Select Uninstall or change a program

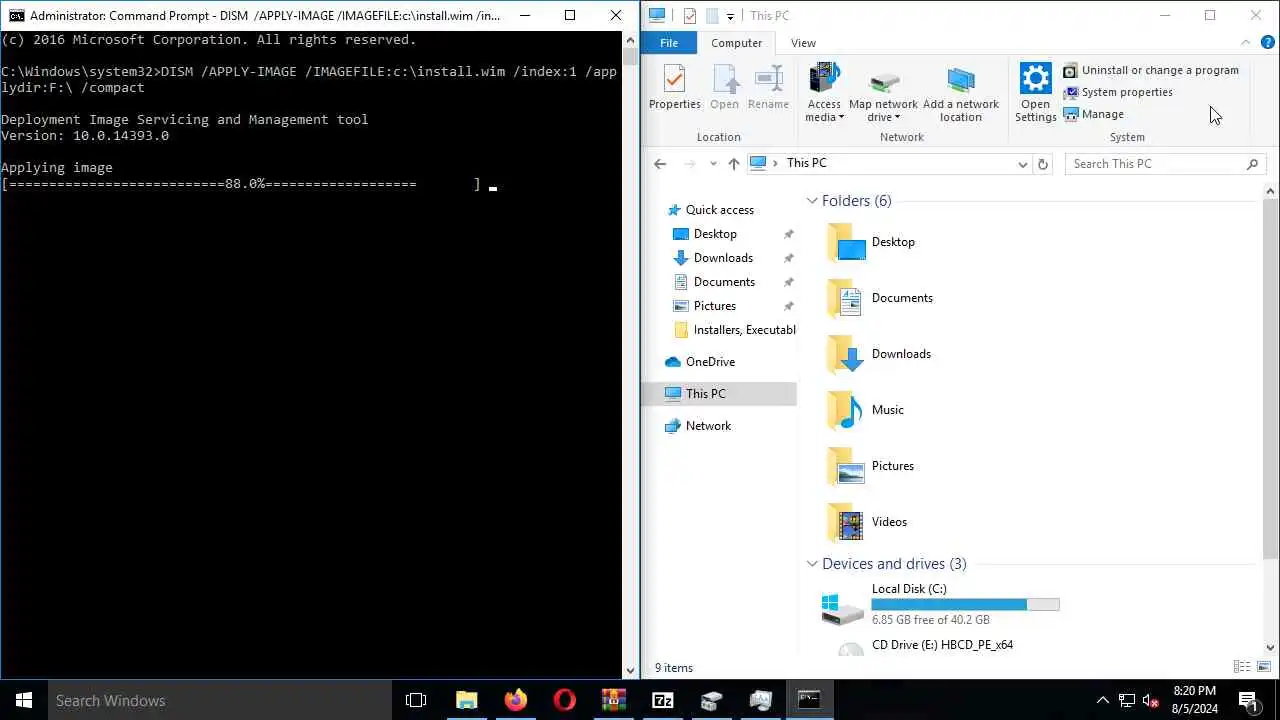coord(1150,71)
